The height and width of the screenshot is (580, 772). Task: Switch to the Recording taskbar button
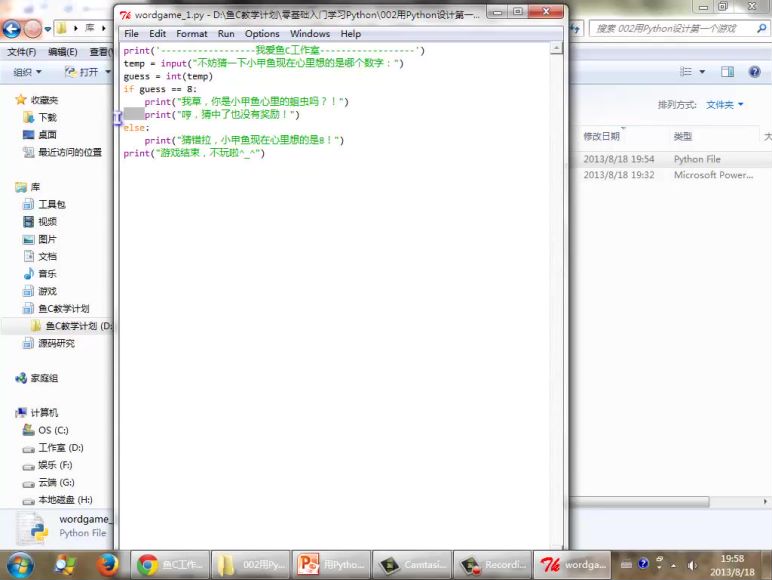click(493, 565)
